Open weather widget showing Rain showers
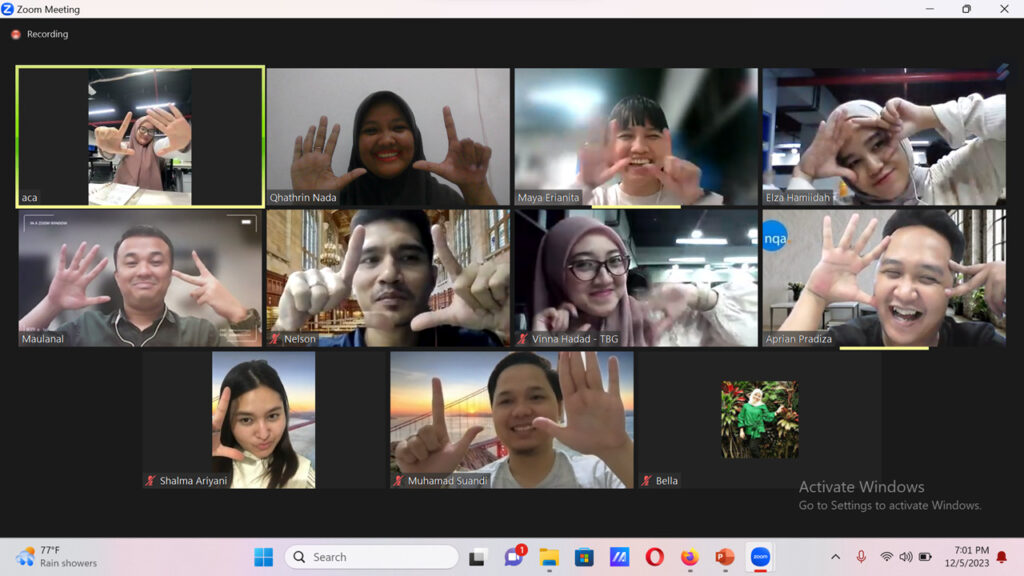Image resolution: width=1024 pixels, height=576 pixels. pyautogui.click(x=56, y=556)
